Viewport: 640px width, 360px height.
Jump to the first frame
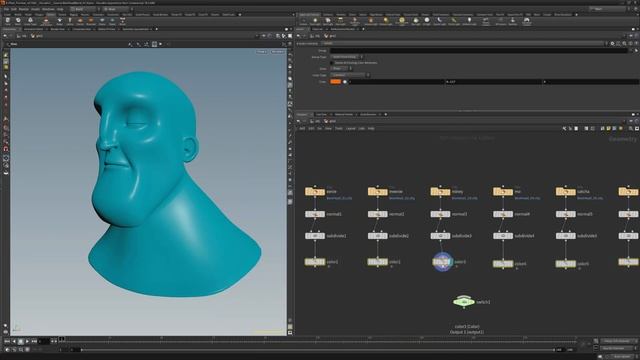coord(7,341)
